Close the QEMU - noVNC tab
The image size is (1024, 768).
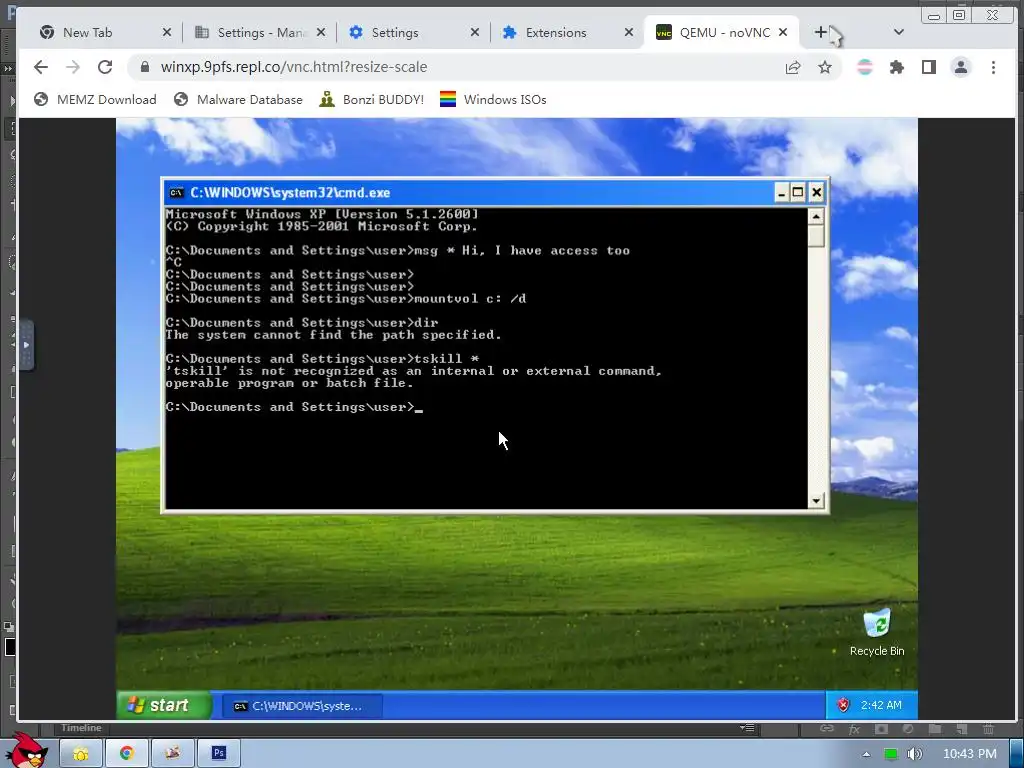pos(783,32)
